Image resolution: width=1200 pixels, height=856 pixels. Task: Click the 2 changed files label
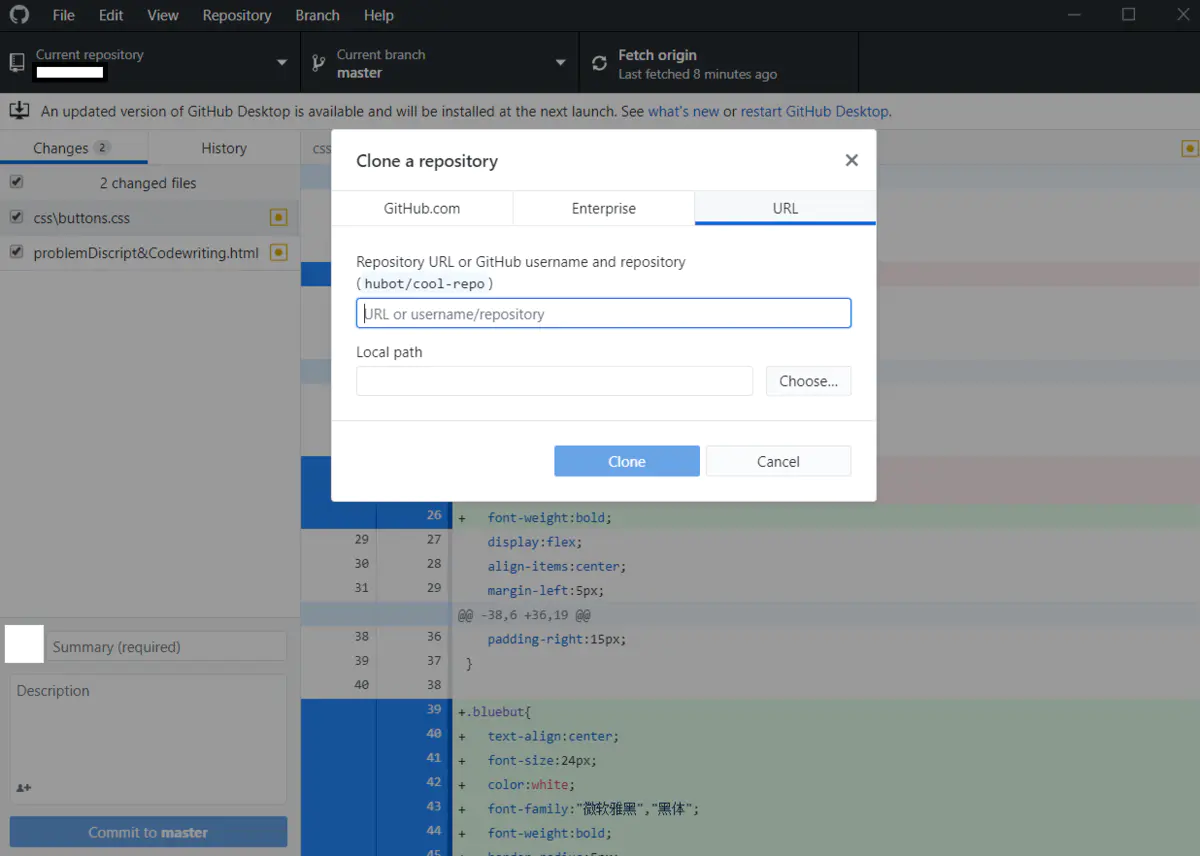[148, 183]
